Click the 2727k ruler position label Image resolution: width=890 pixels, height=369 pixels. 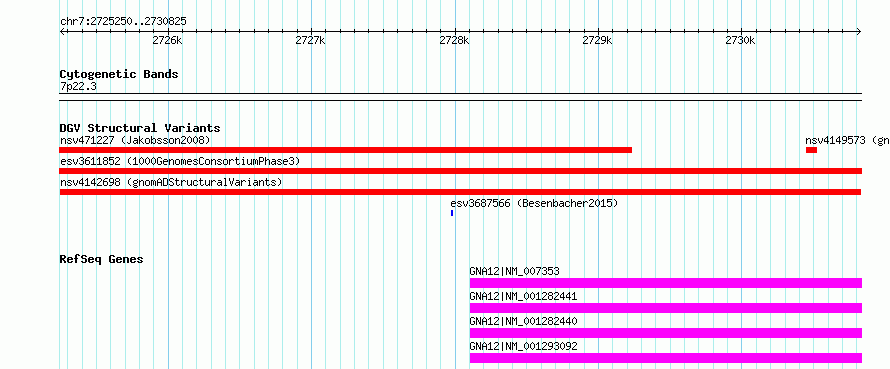coord(310,40)
